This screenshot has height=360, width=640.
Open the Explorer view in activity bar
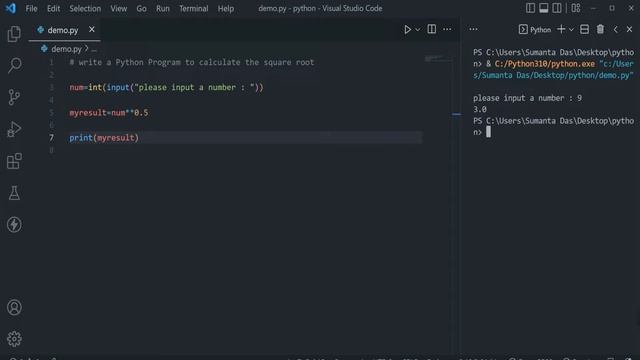14,34
